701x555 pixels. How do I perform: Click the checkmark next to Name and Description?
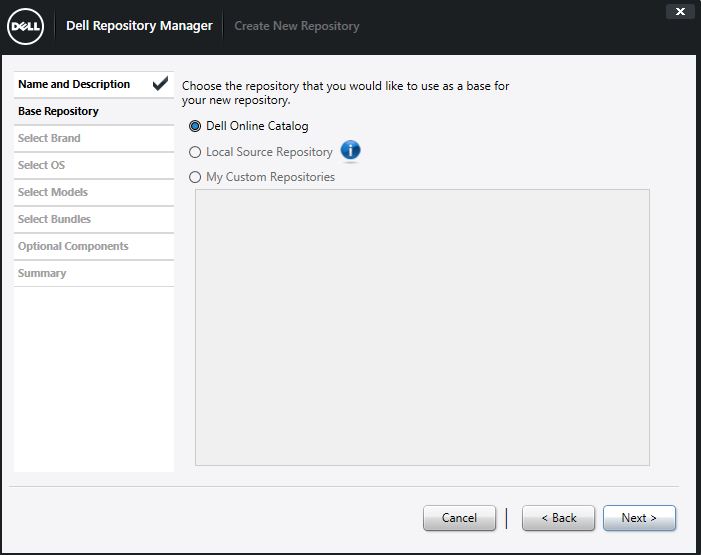click(x=160, y=84)
